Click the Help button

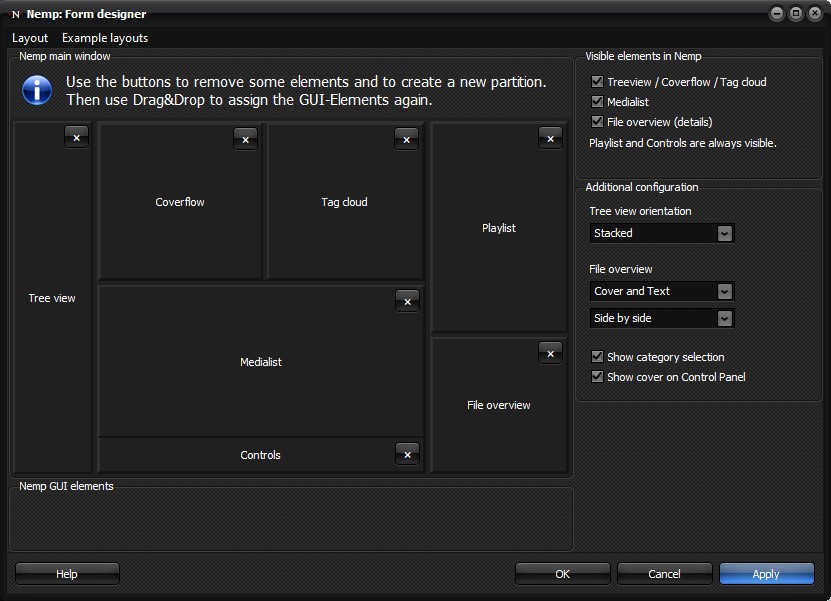pos(67,574)
